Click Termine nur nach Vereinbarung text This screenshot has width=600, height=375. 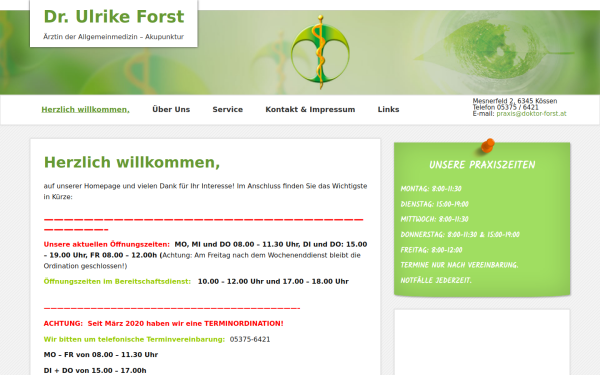click(x=459, y=265)
